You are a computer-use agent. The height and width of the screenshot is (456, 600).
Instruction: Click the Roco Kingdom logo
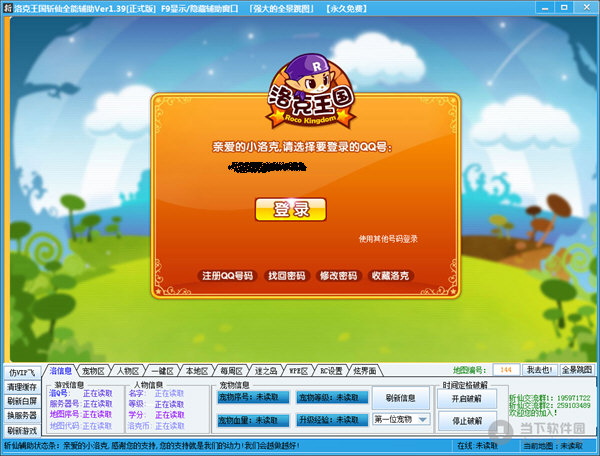(310, 92)
